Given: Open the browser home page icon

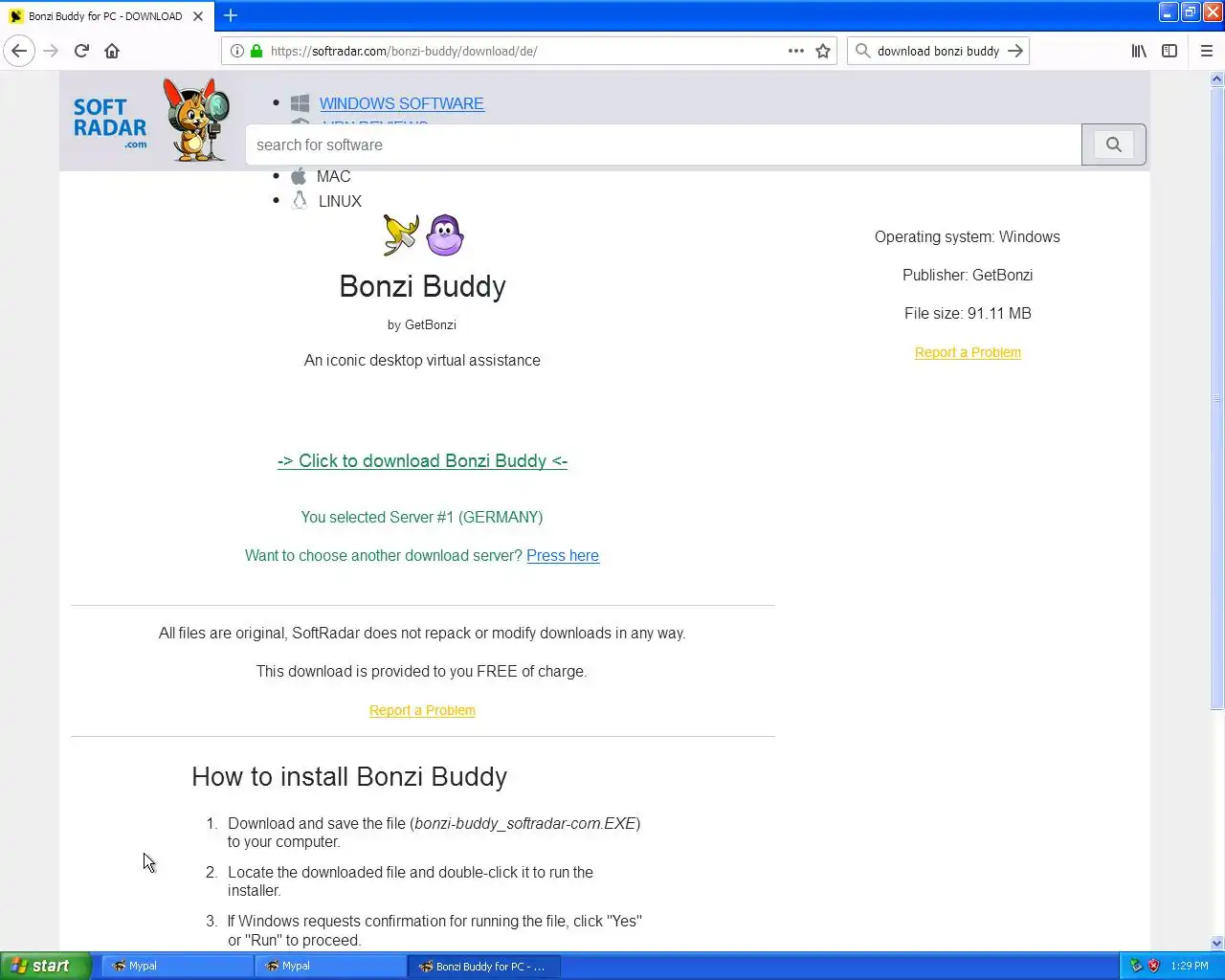Looking at the screenshot, I should click(x=112, y=51).
